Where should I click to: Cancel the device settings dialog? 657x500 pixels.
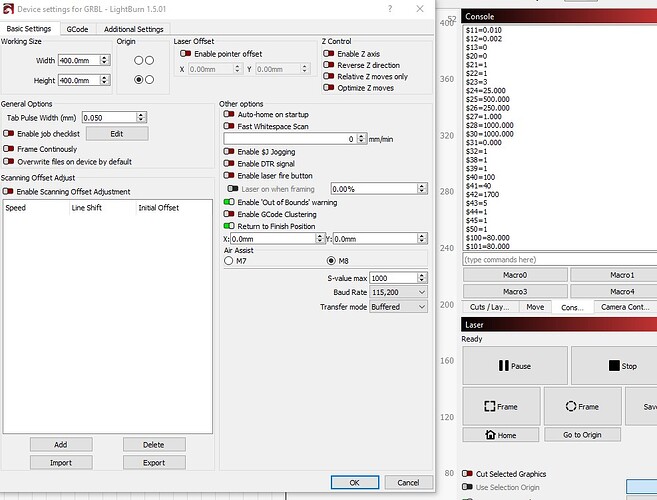[408, 482]
